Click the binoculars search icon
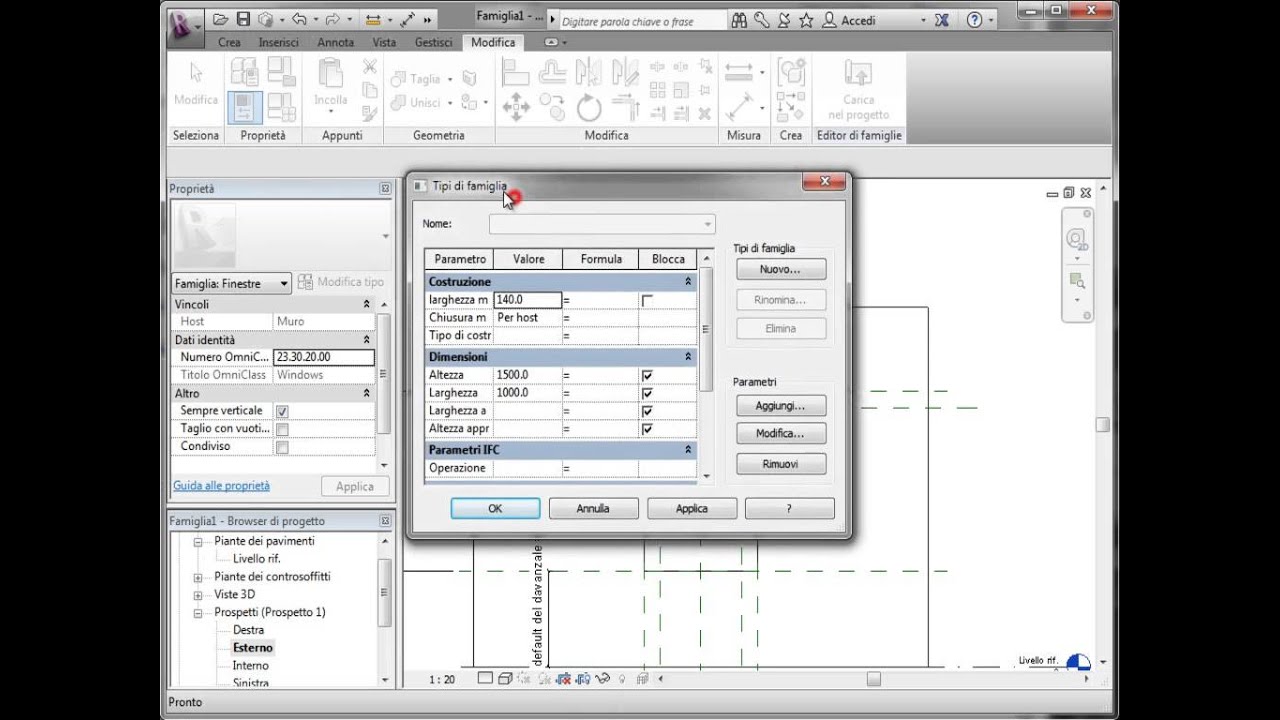Image resolution: width=1280 pixels, height=720 pixels. tap(739, 20)
